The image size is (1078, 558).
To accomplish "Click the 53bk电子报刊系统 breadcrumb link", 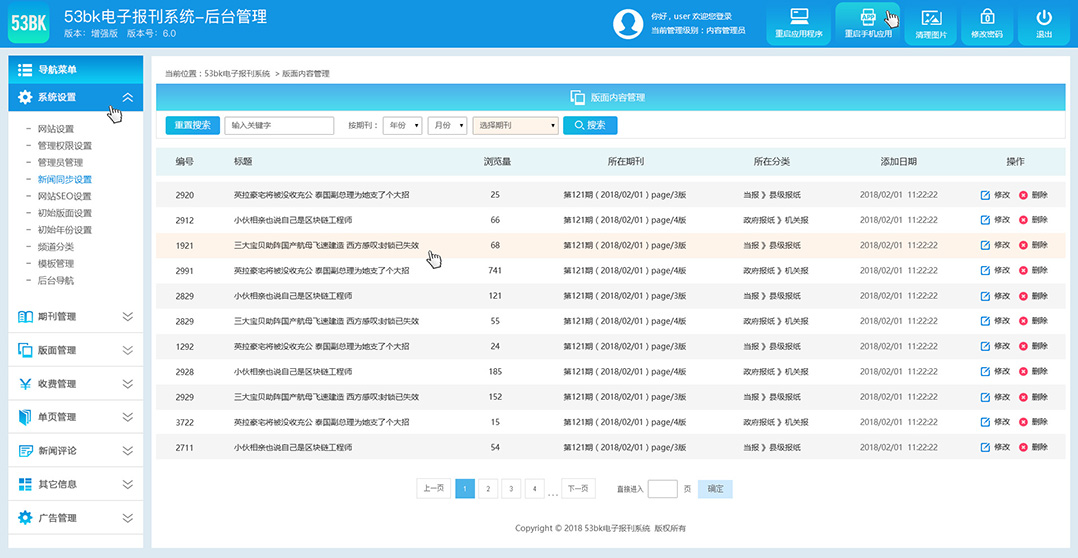I will 237,74.
